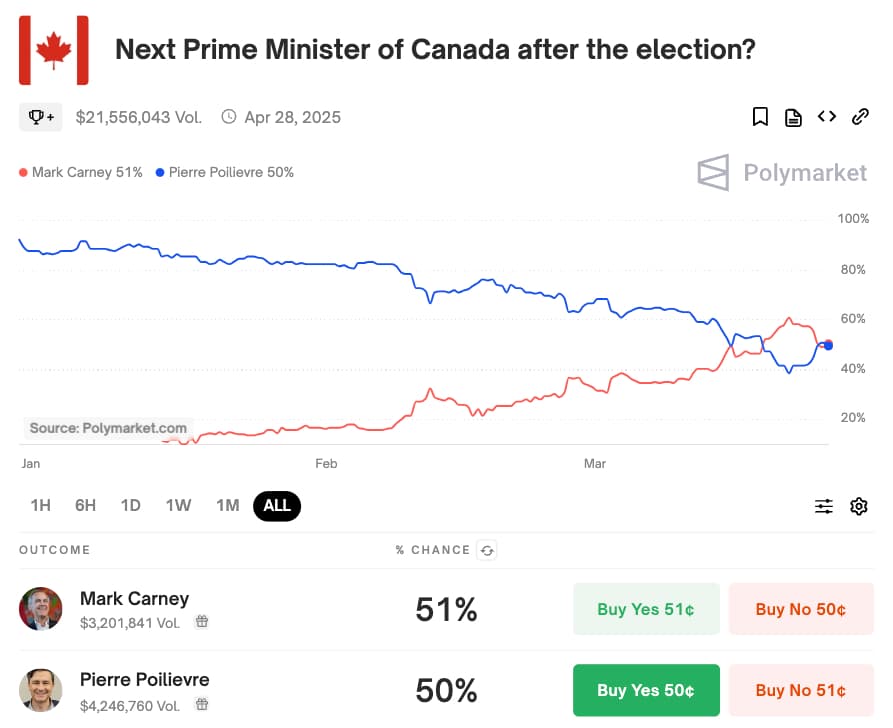Click the trophy plus icon badge
Screen dimensions: 893x728
click(x=41, y=117)
